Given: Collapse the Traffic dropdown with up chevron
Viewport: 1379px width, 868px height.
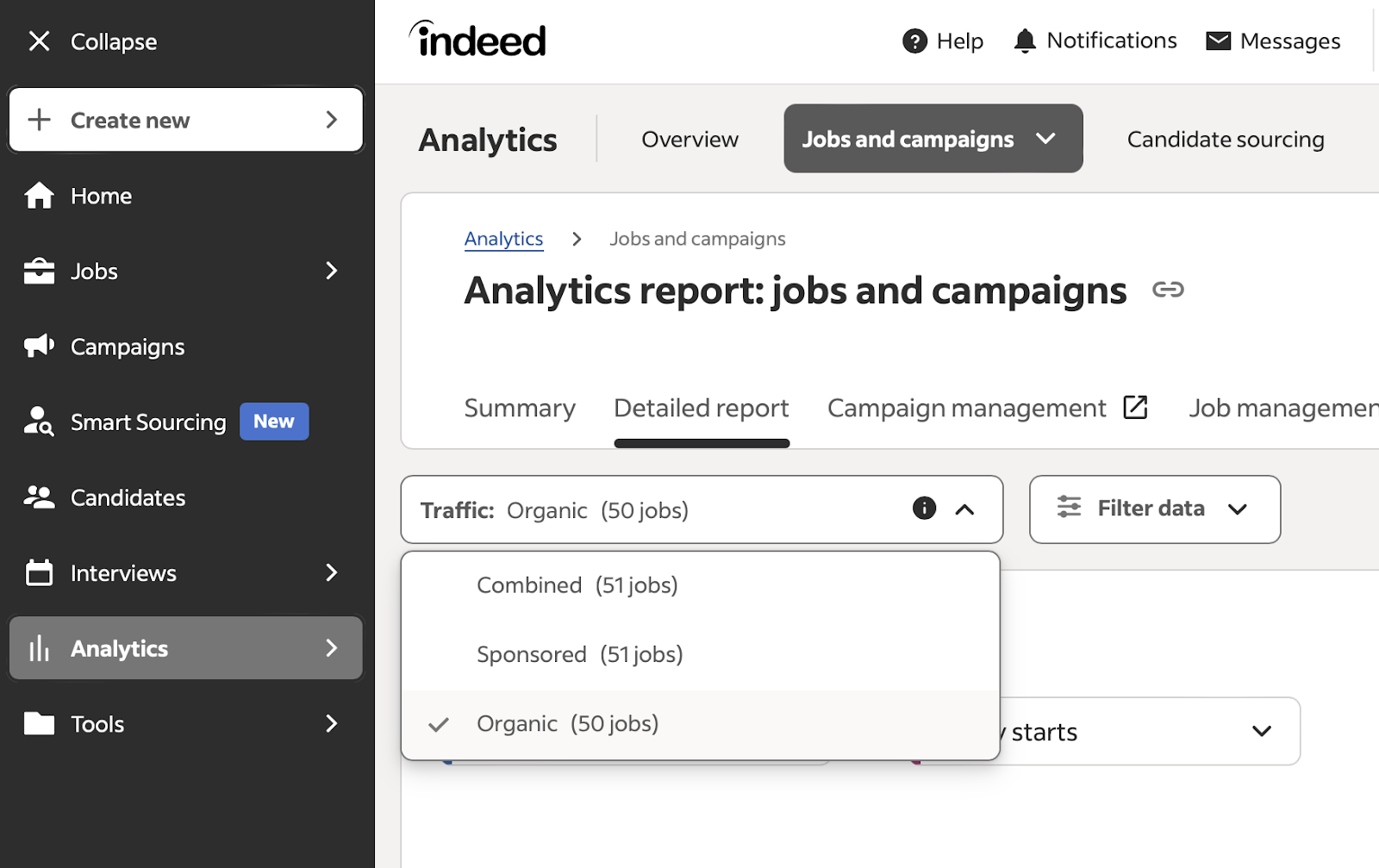Looking at the screenshot, I should coord(964,509).
